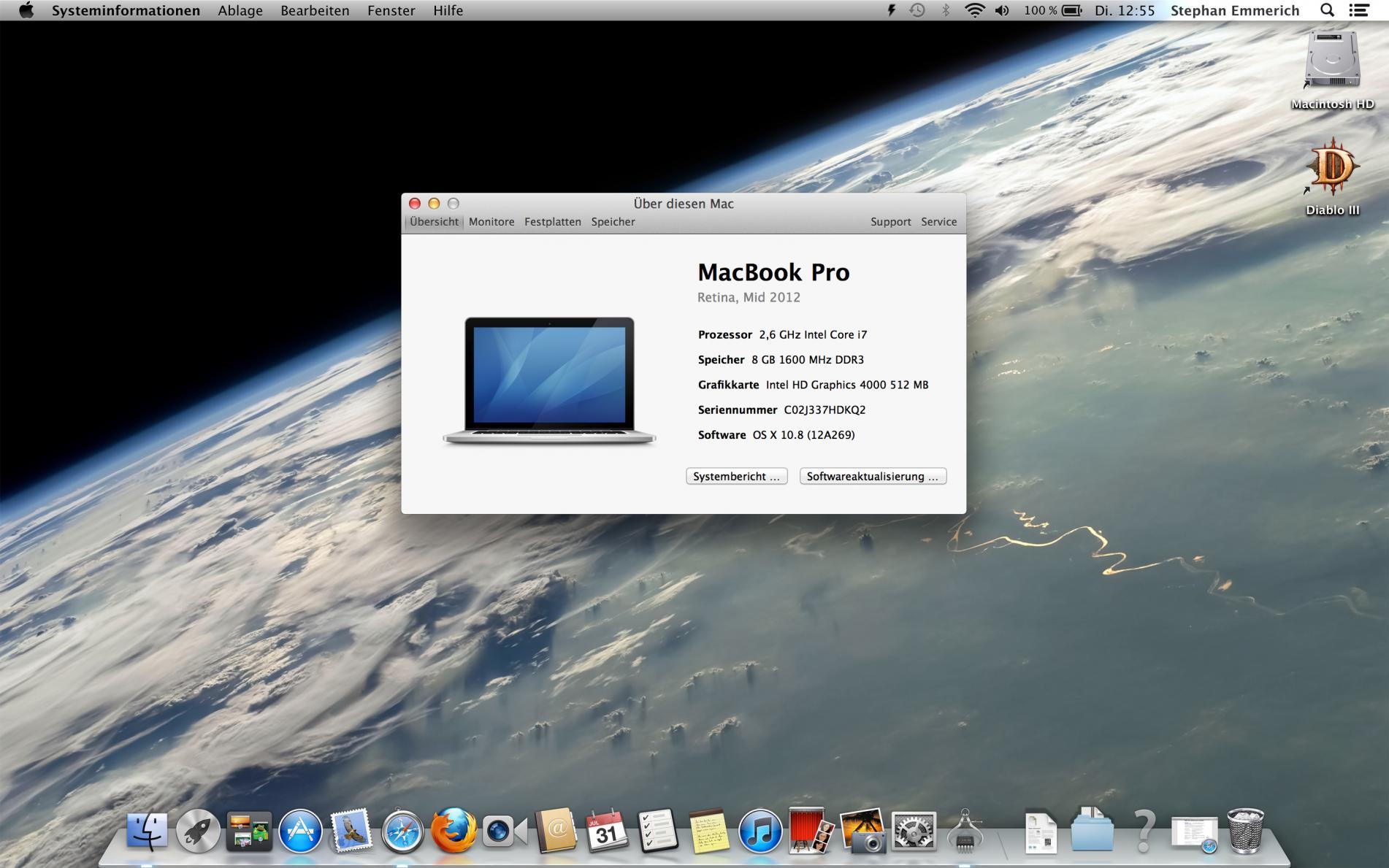The width and height of the screenshot is (1389, 868).
Task: Launch Safari from the dock
Action: click(402, 831)
